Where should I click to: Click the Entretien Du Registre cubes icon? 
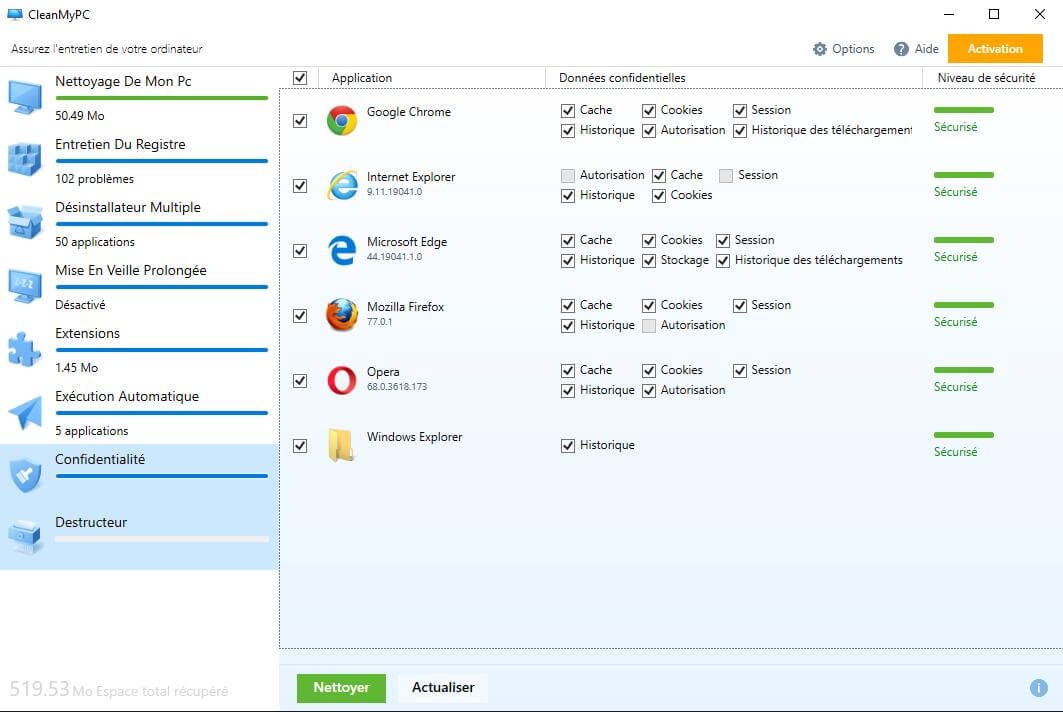pyautogui.click(x=25, y=159)
